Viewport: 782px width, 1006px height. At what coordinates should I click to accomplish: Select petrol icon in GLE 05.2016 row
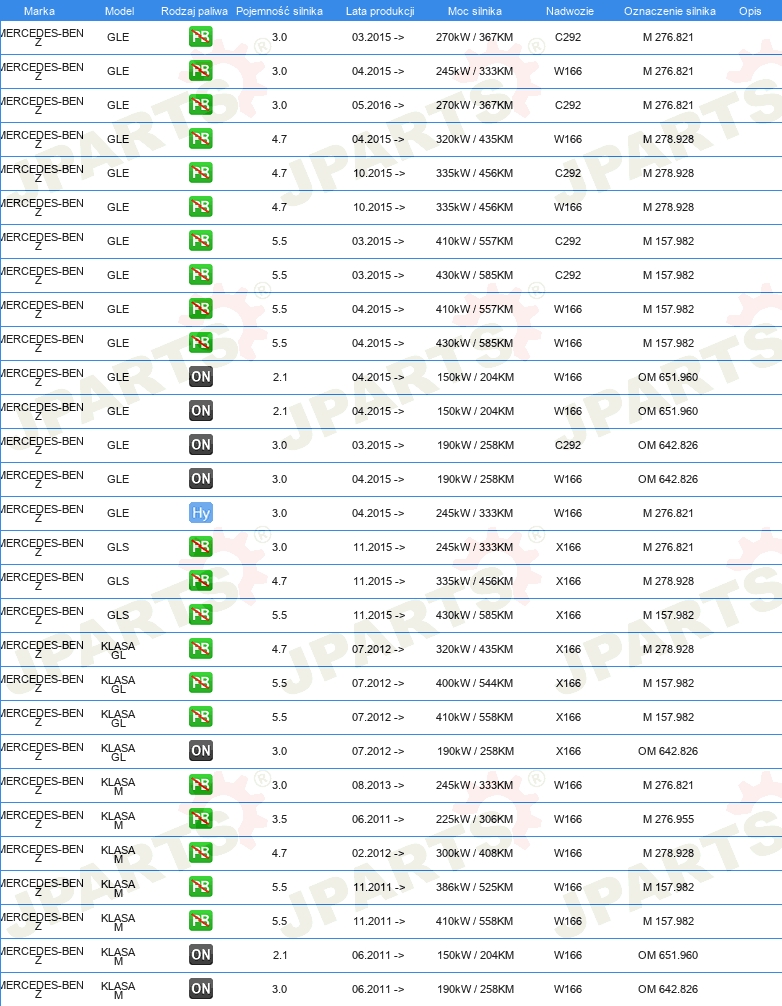tap(201, 105)
